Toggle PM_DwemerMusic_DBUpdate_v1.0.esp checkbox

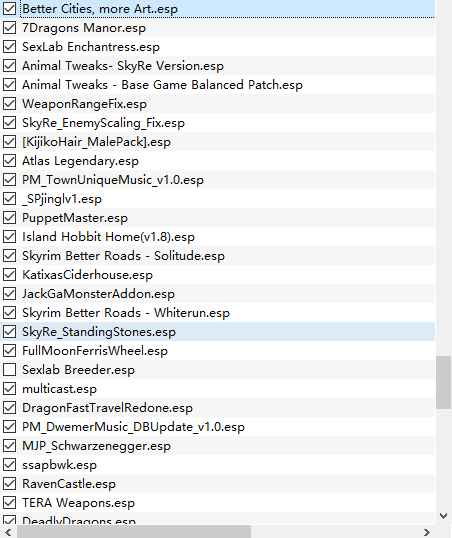(x=9, y=426)
